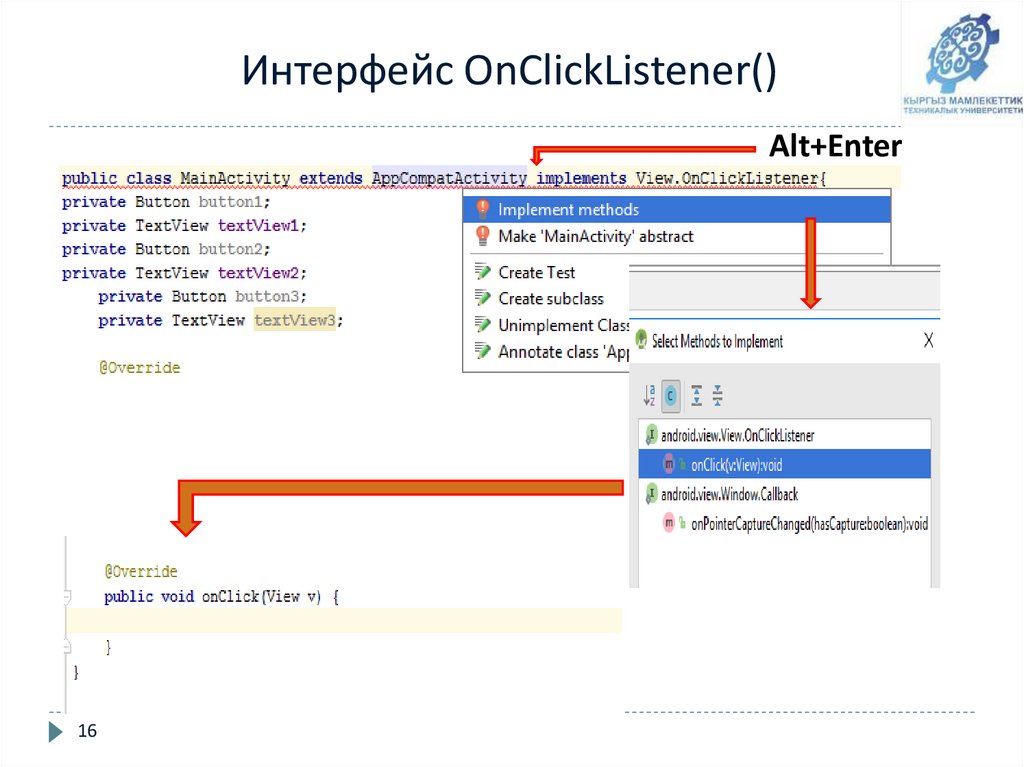Click the X to close Select Methods to Implement
1024x767 pixels.
point(929,341)
